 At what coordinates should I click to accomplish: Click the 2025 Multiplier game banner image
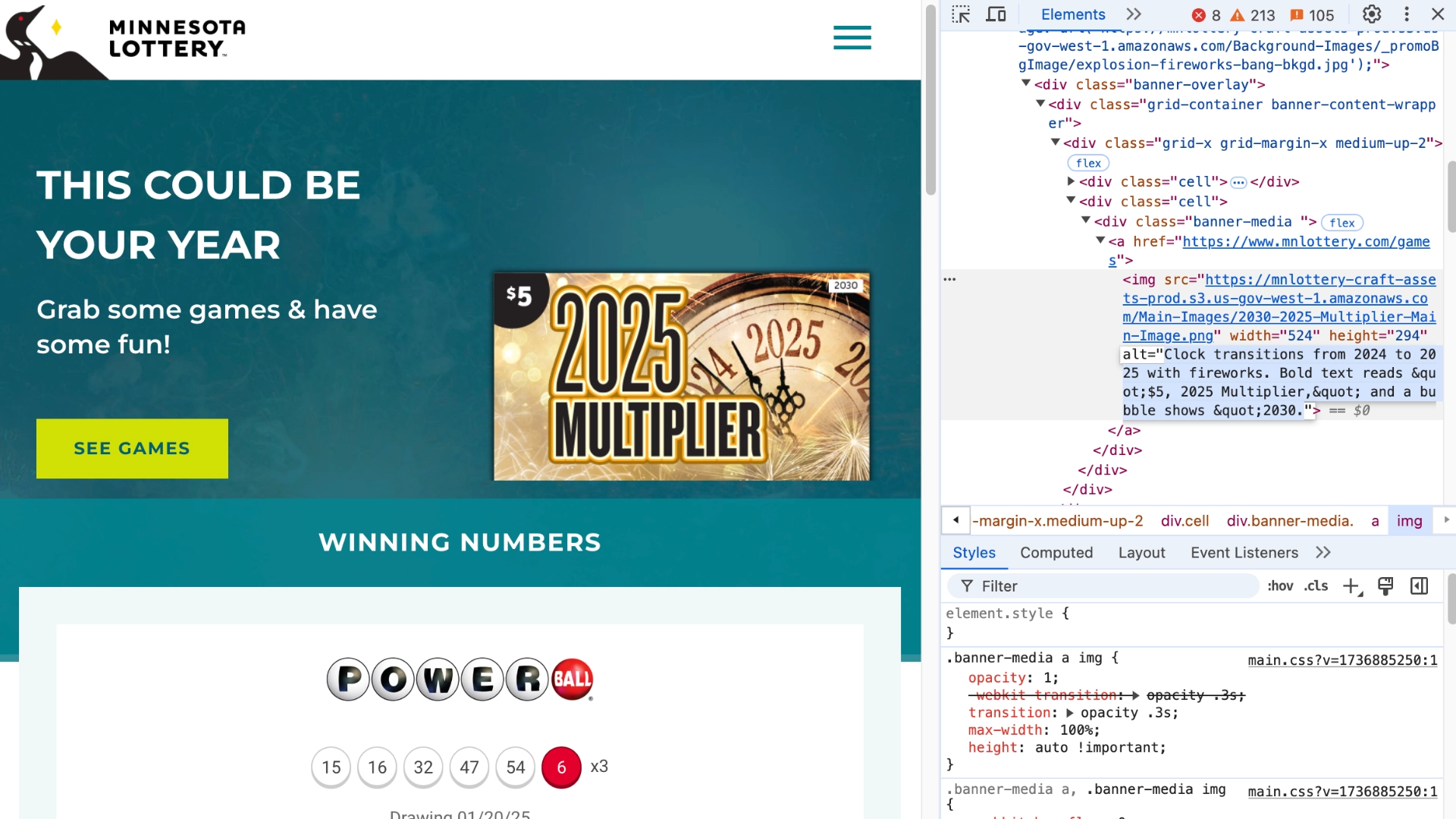682,376
